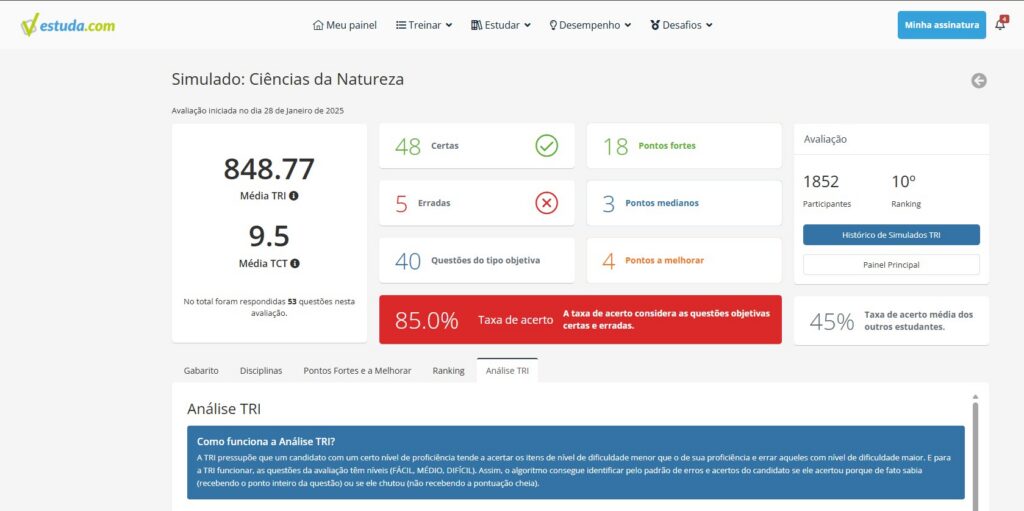Switch to the Ranking tab

coord(449,371)
